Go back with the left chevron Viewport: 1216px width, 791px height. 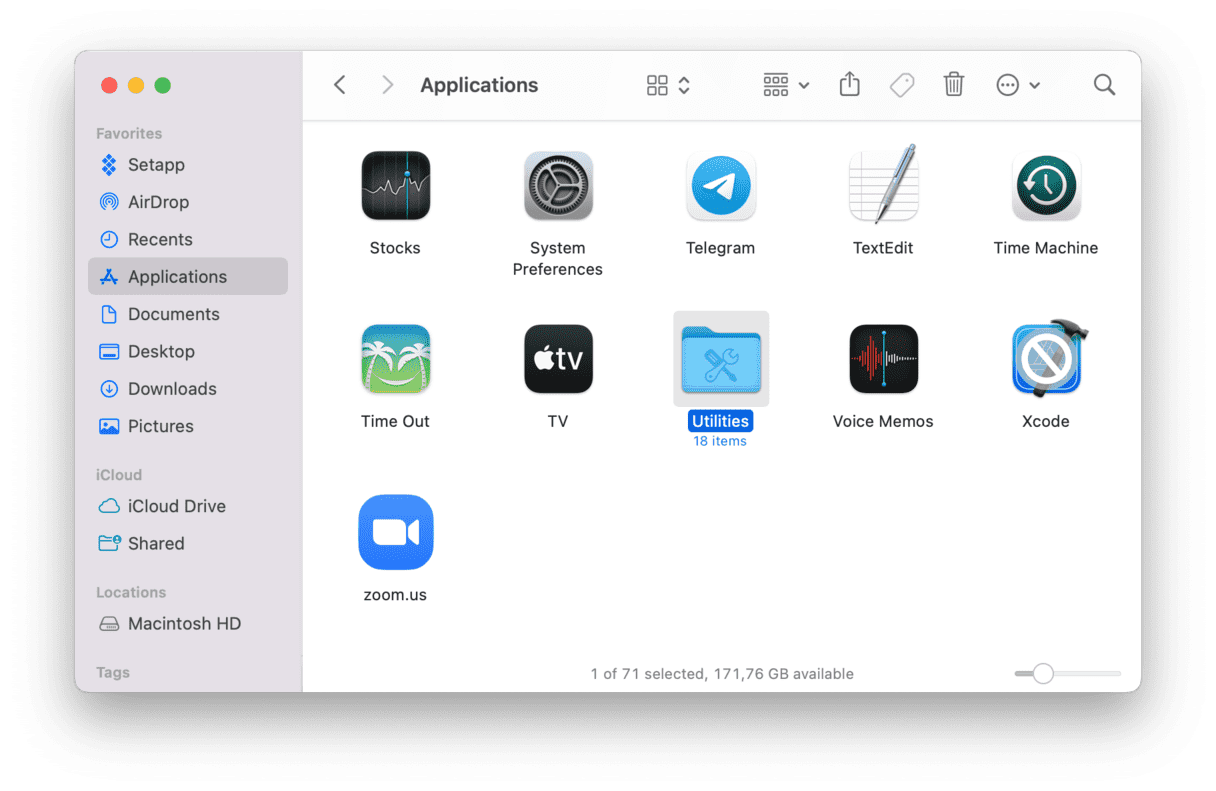coord(340,85)
